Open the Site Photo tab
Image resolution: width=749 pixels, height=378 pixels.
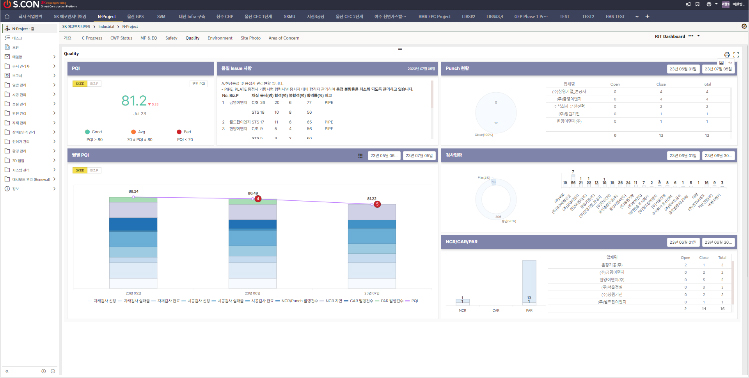pos(251,38)
